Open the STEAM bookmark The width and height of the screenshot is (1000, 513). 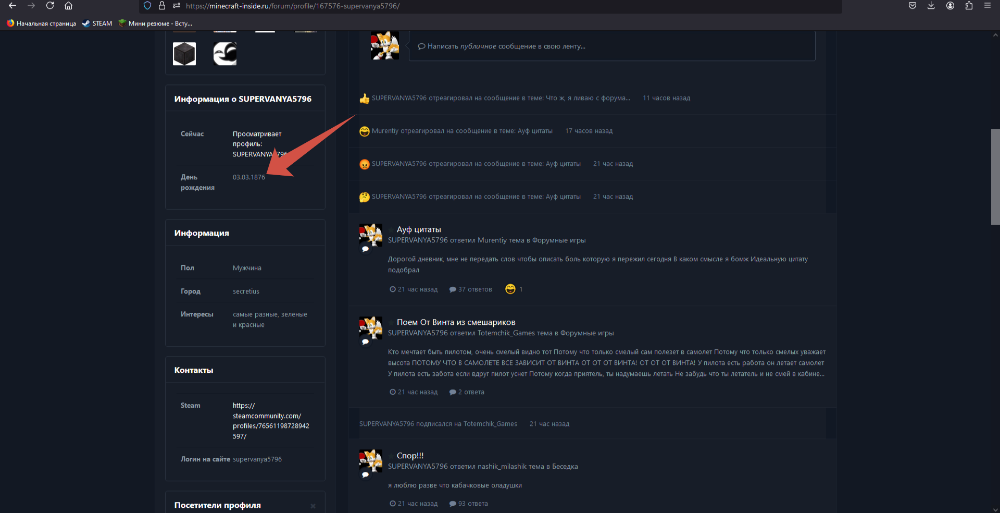tap(98, 24)
